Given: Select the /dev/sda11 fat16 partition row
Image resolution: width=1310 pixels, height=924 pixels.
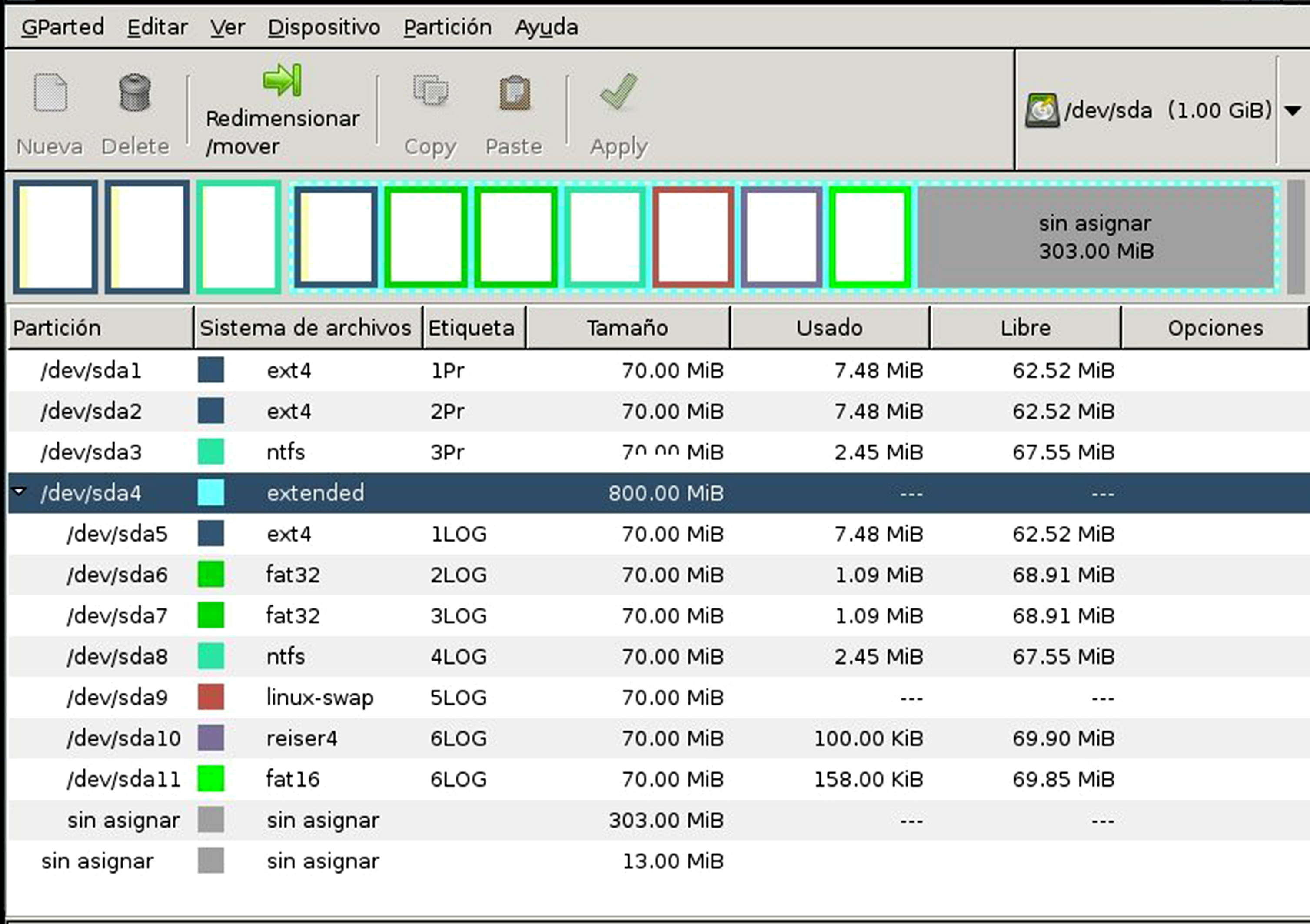Looking at the screenshot, I should tap(124, 779).
